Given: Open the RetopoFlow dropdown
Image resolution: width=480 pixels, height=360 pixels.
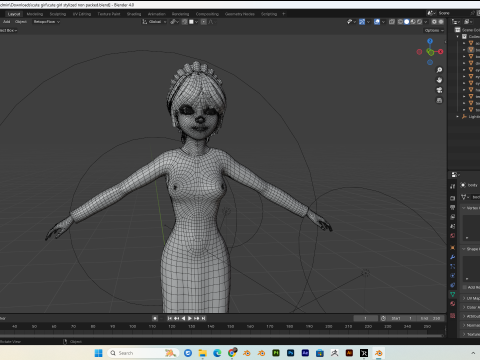Looking at the screenshot, I should (x=46, y=22).
